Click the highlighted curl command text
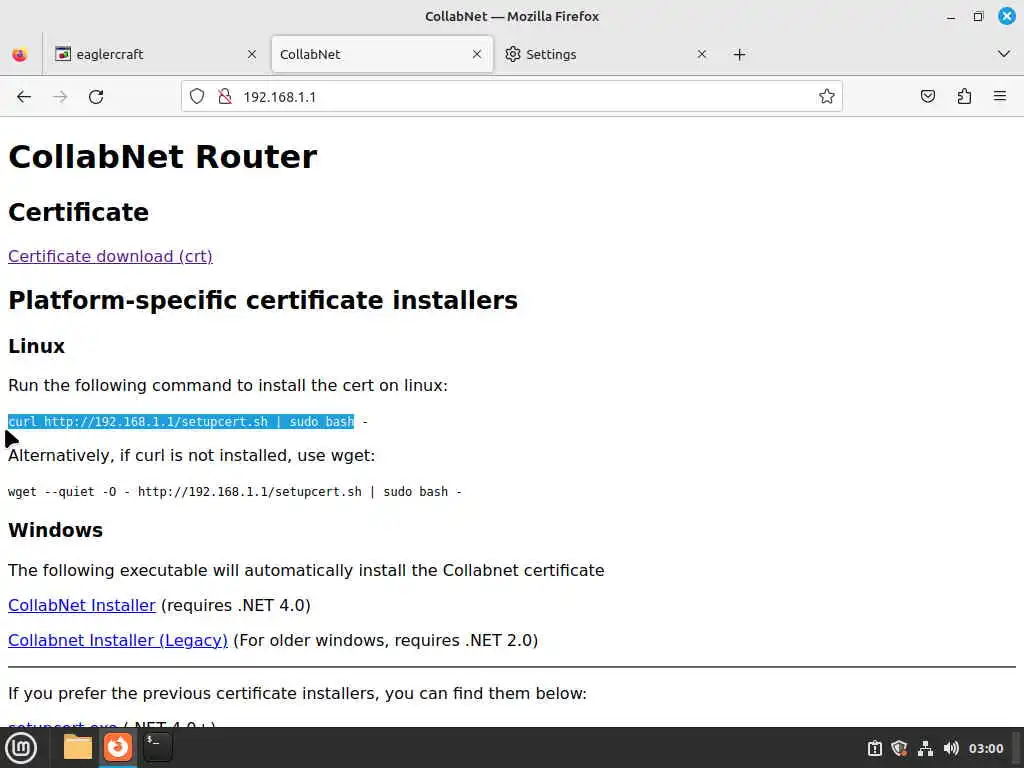Screen dimensions: 1024x768 click(181, 421)
